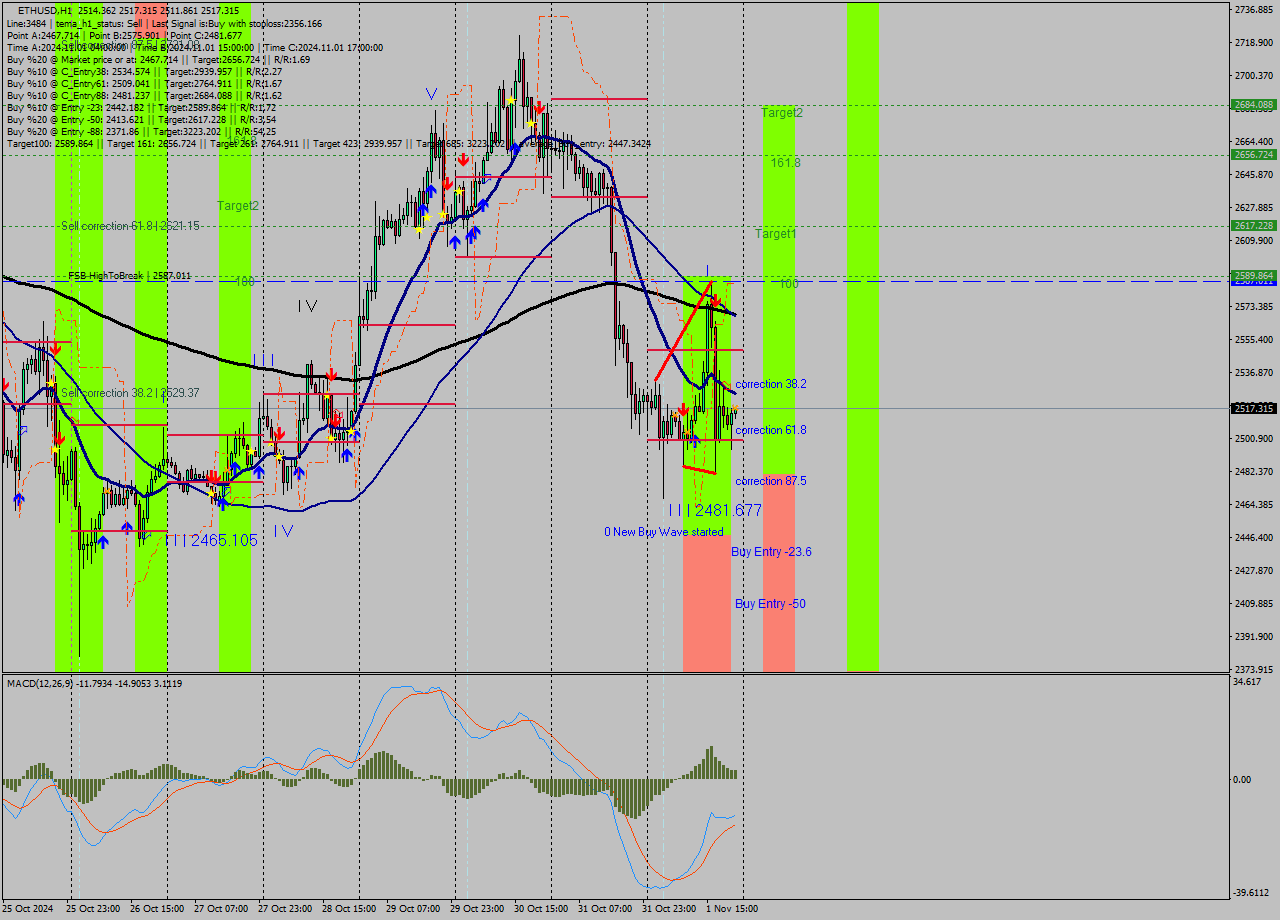Viewport: 1280px width, 920px height.
Task: Click the black 'I V' wave label
Action: point(307,307)
